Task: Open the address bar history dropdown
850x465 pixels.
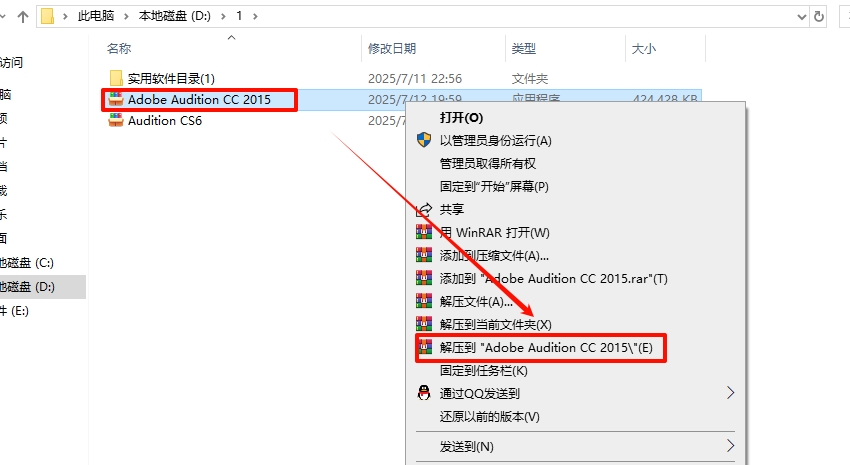Action: (x=802, y=17)
